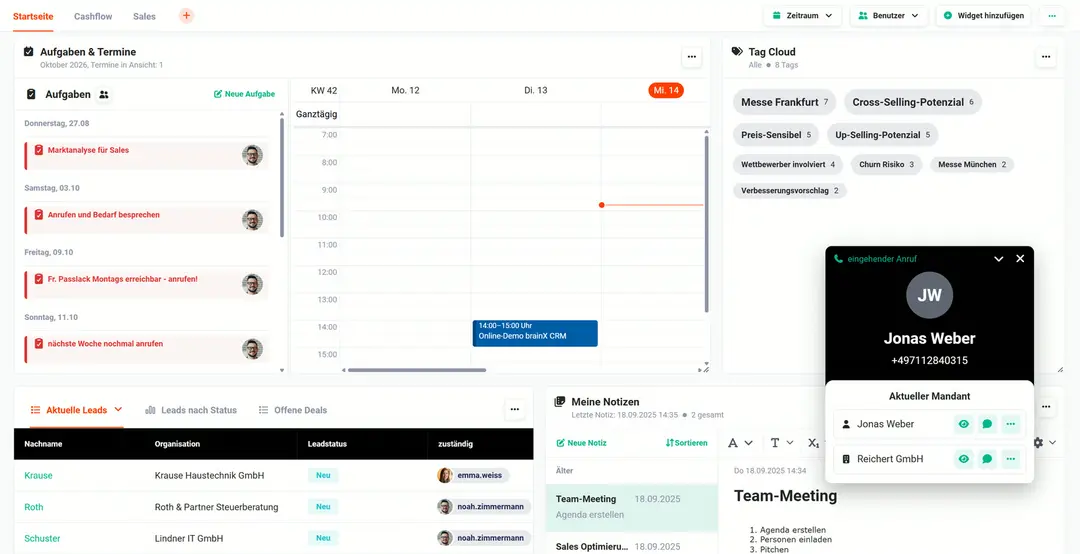Click emma.weiss avatar in Krause row
Image resolution: width=1080 pixels, height=554 pixels.
point(444,475)
